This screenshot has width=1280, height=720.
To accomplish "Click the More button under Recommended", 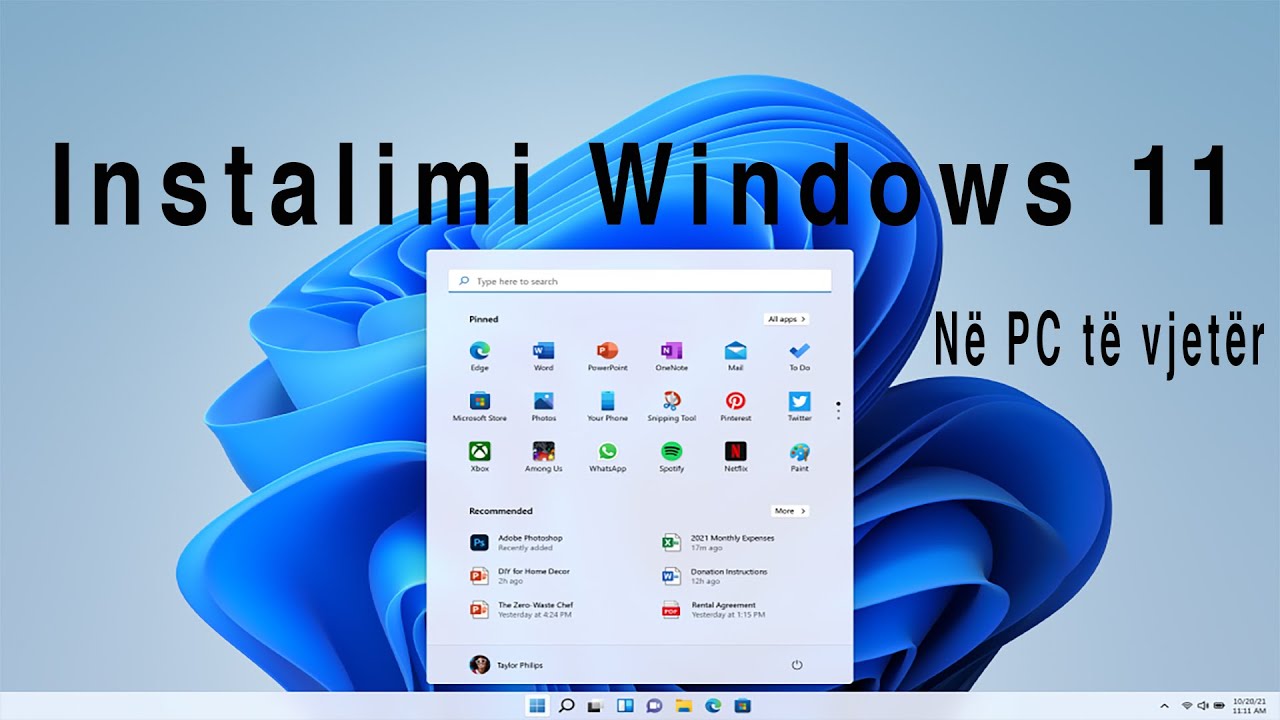I will [x=790, y=511].
